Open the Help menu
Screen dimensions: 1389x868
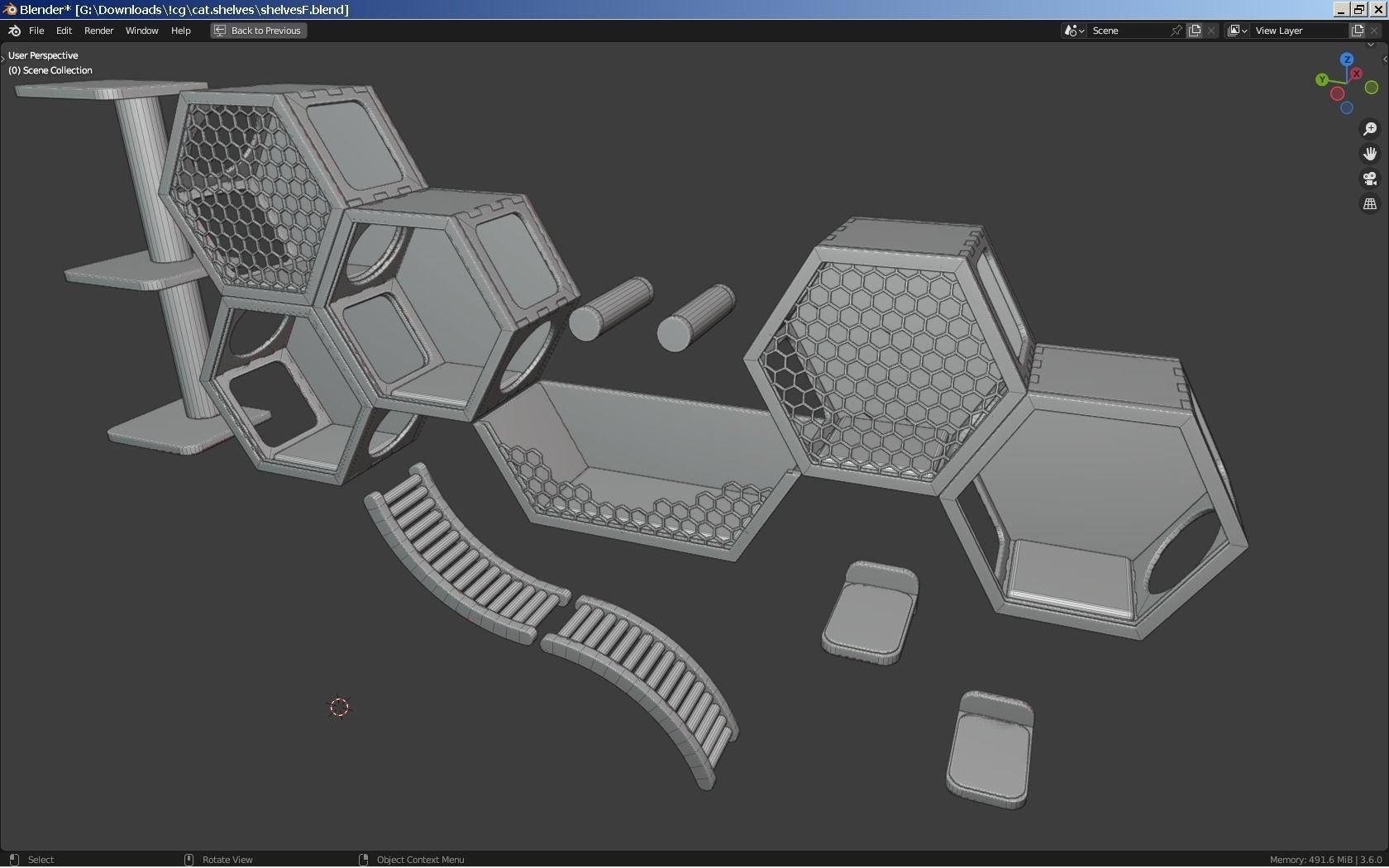coord(181,31)
